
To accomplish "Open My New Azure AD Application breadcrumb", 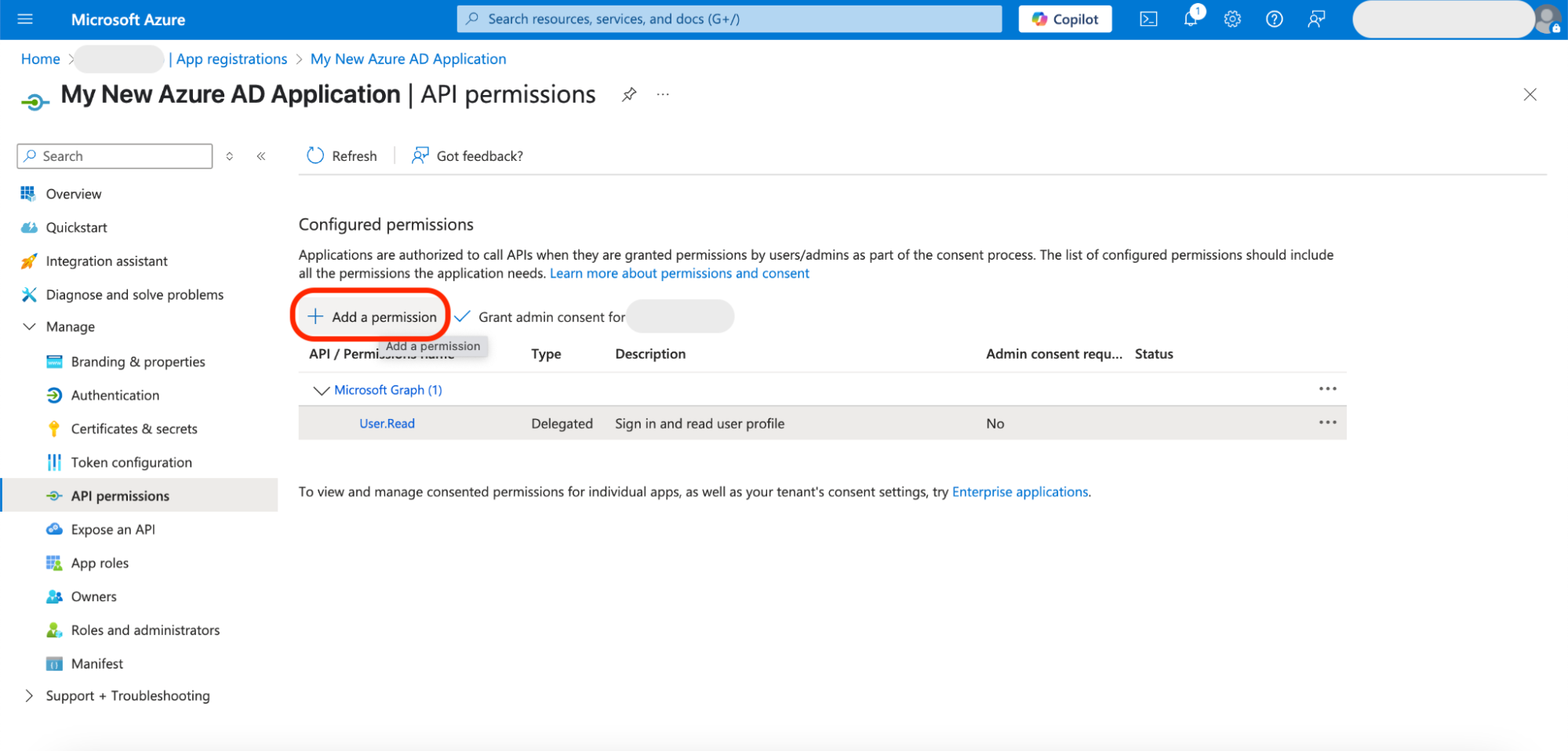I will (408, 59).
